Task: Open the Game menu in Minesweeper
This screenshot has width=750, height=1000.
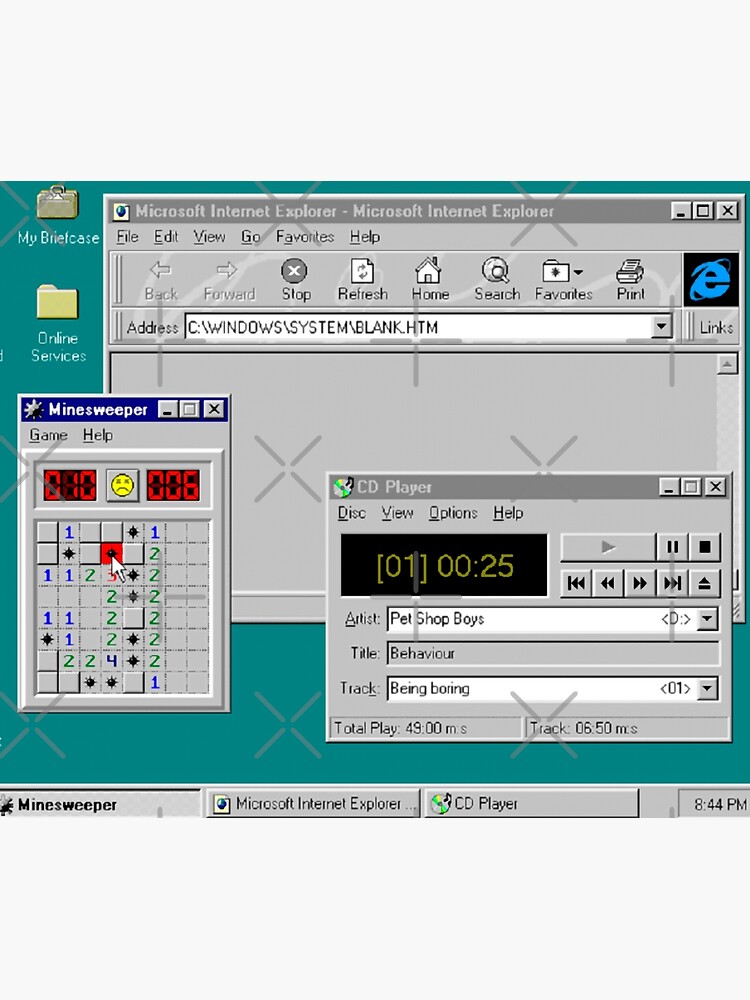Action: pyautogui.click(x=48, y=435)
